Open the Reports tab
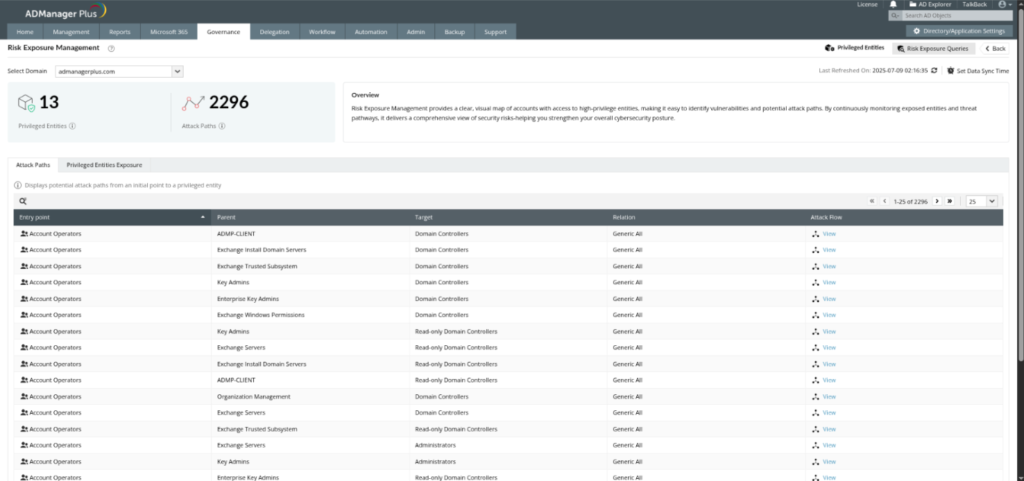The height and width of the screenshot is (481, 1024). coord(119,32)
